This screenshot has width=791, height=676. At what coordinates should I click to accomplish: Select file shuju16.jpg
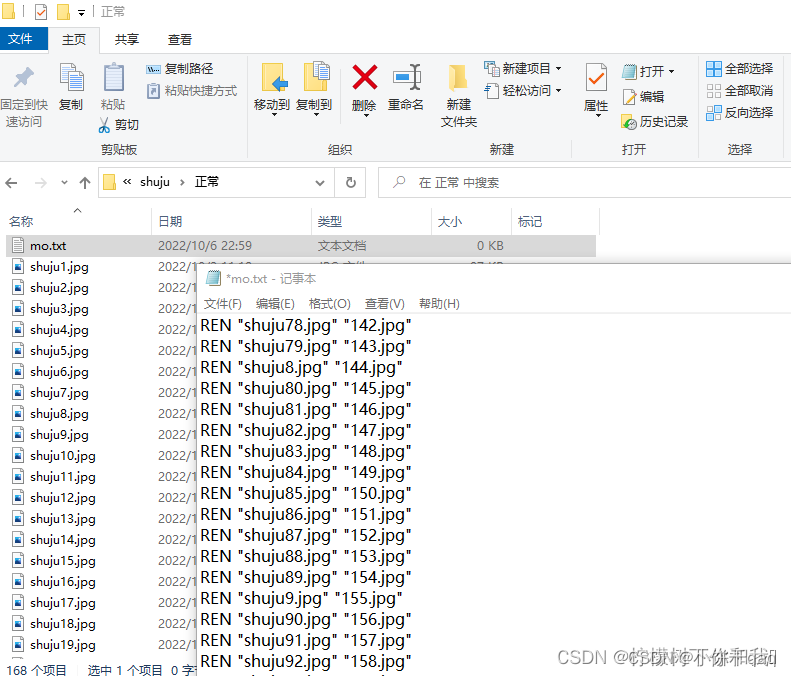pos(63,582)
